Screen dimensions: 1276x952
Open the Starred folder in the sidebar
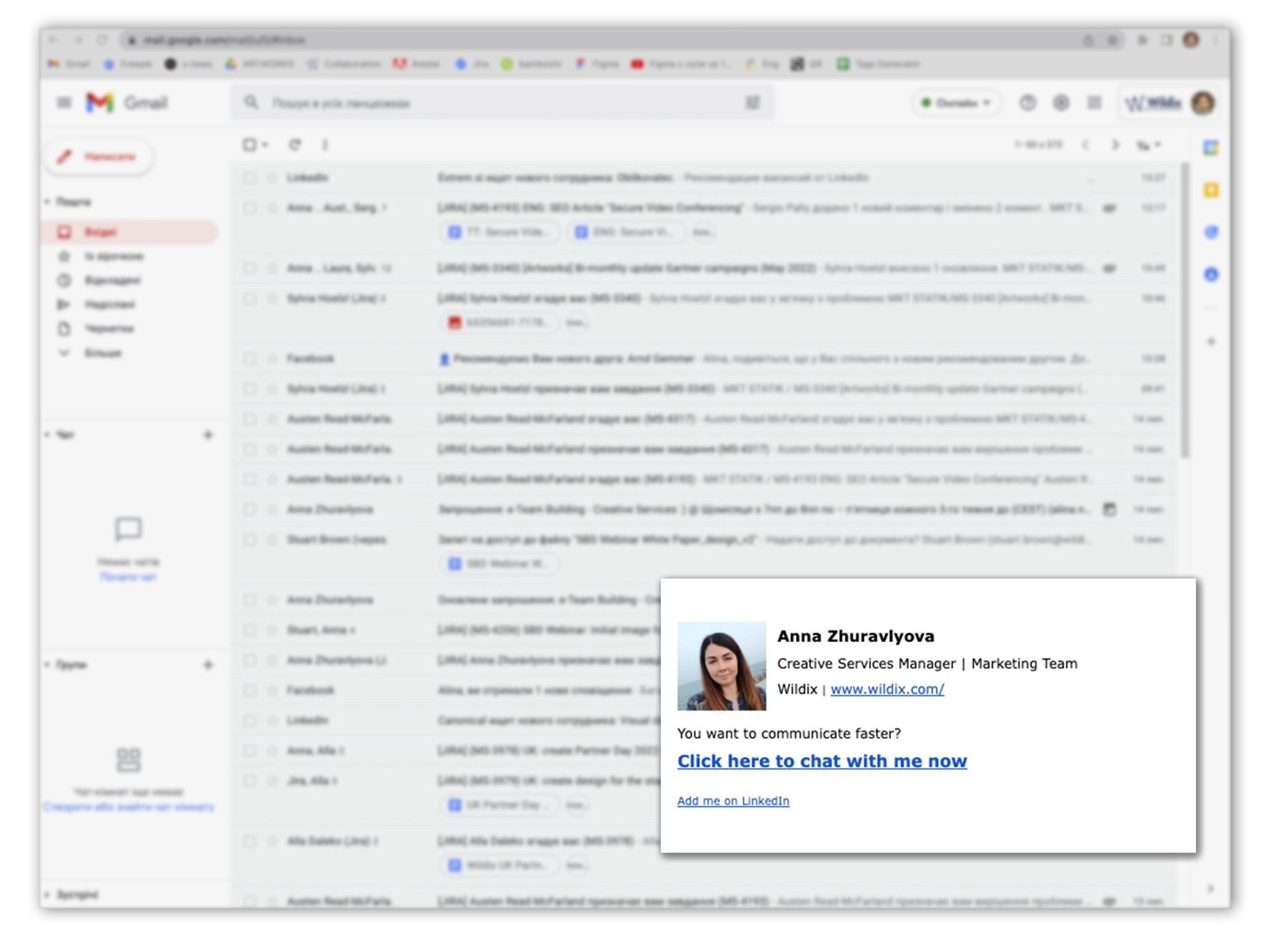pos(113,256)
